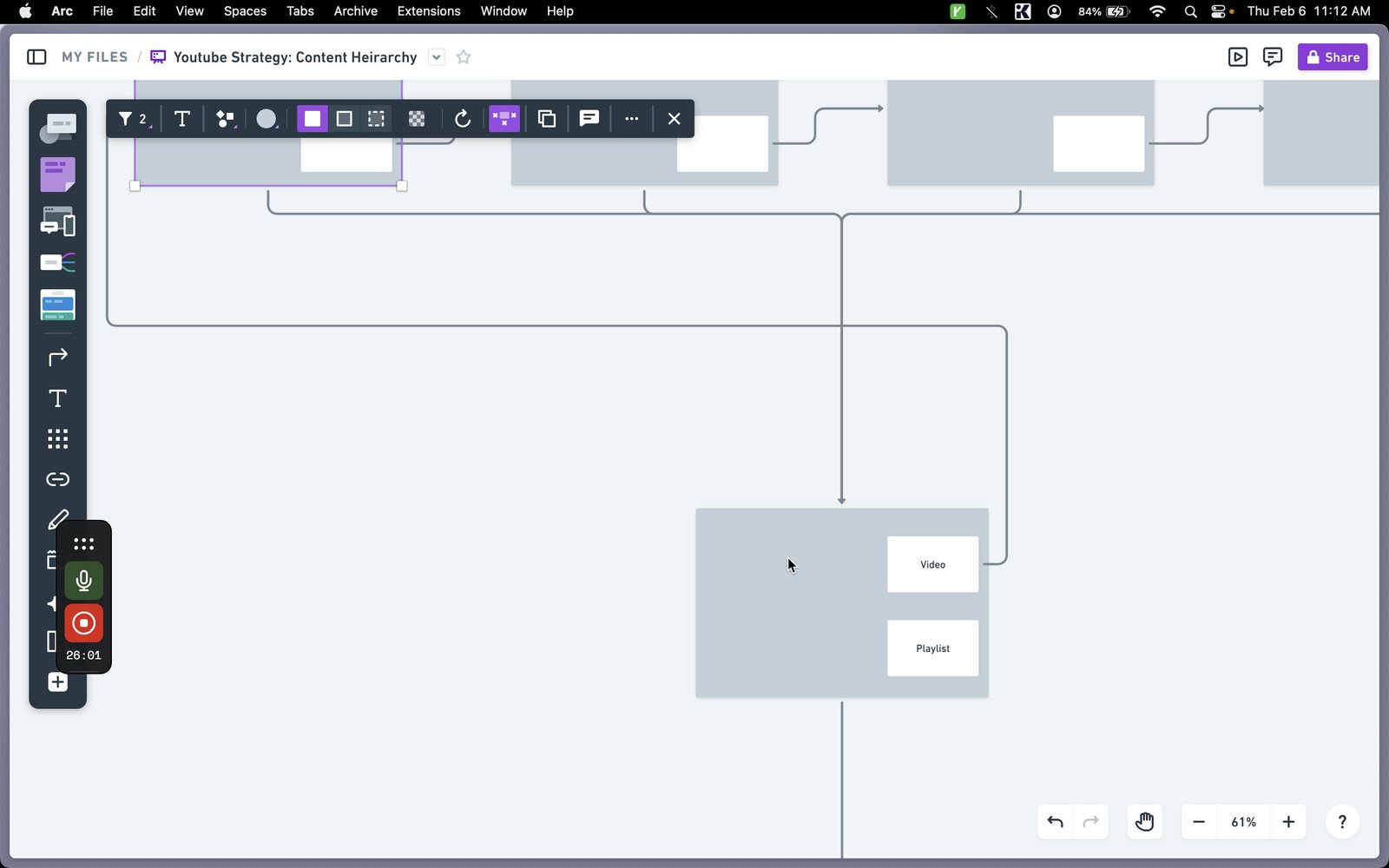Click the recorder widget's dots handle
1389x868 pixels.
(x=84, y=544)
